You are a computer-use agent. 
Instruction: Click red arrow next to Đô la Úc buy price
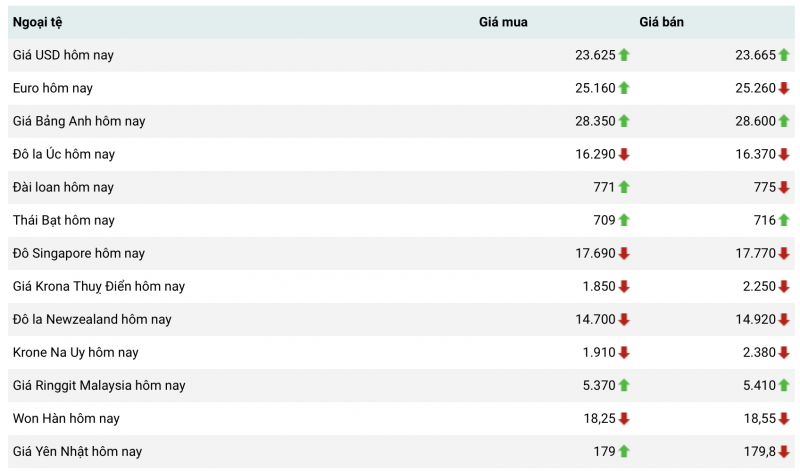pos(624,154)
